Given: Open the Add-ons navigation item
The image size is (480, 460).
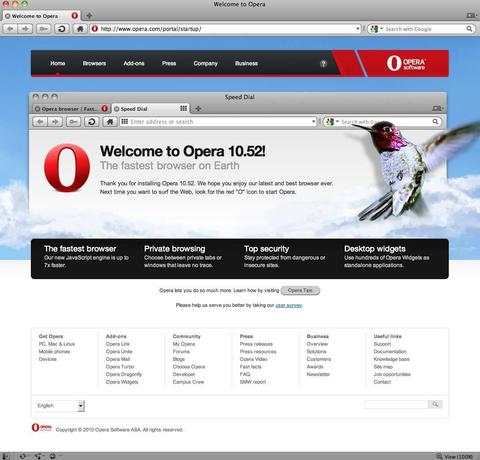Looking at the screenshot, I should pyautogui.click(x=134, y=63).
